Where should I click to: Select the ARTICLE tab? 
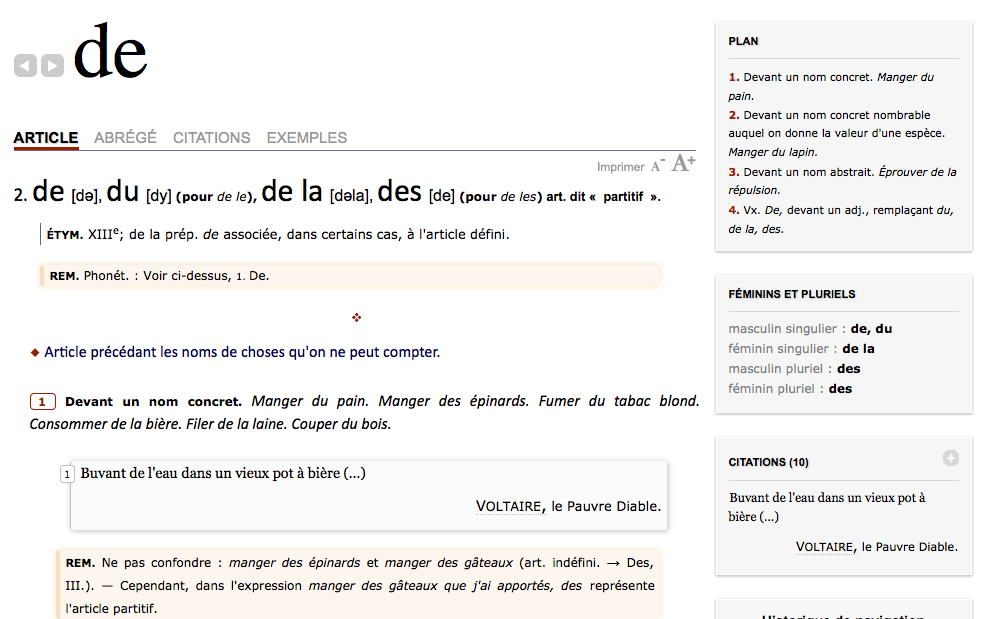46,138
